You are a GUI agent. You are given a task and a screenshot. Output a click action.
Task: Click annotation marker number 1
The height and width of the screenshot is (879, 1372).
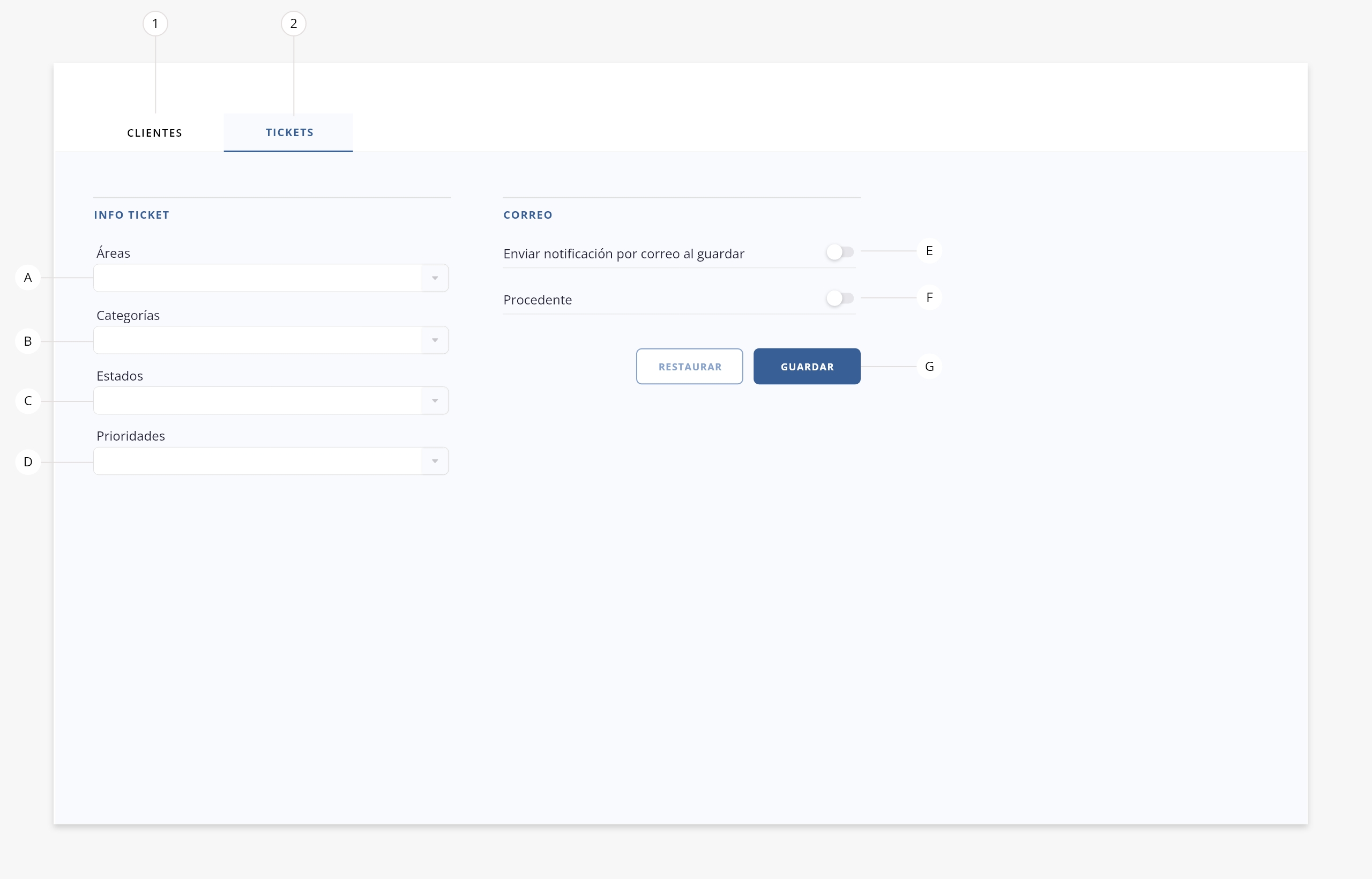(155, 24)
